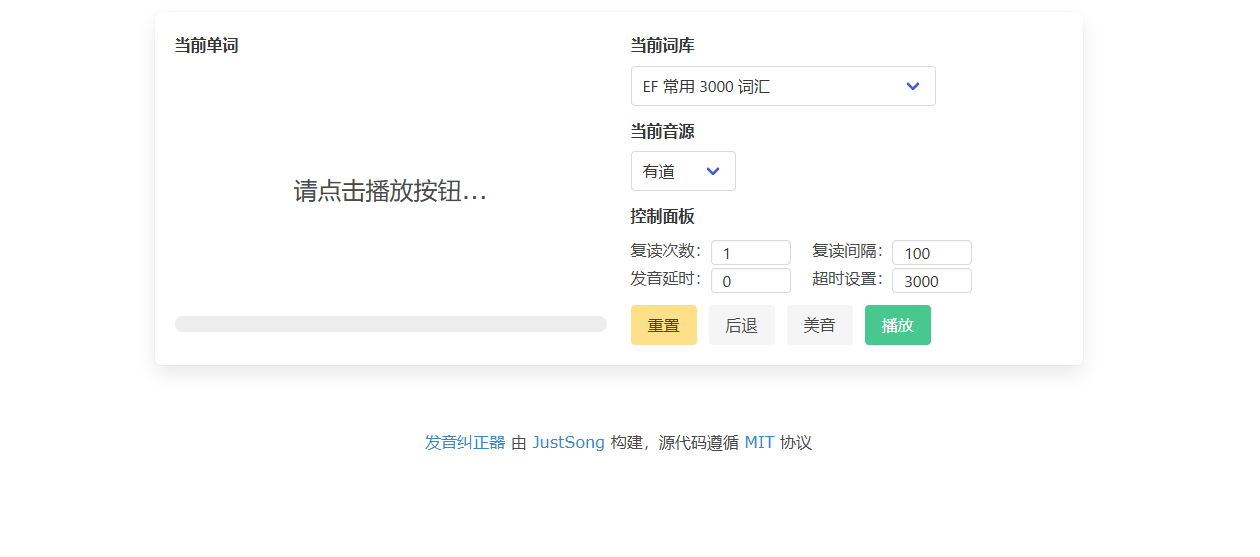Start playback with the green 播放 button
The height and width of the screenshot is (557, 1260).
pos(897,325)
